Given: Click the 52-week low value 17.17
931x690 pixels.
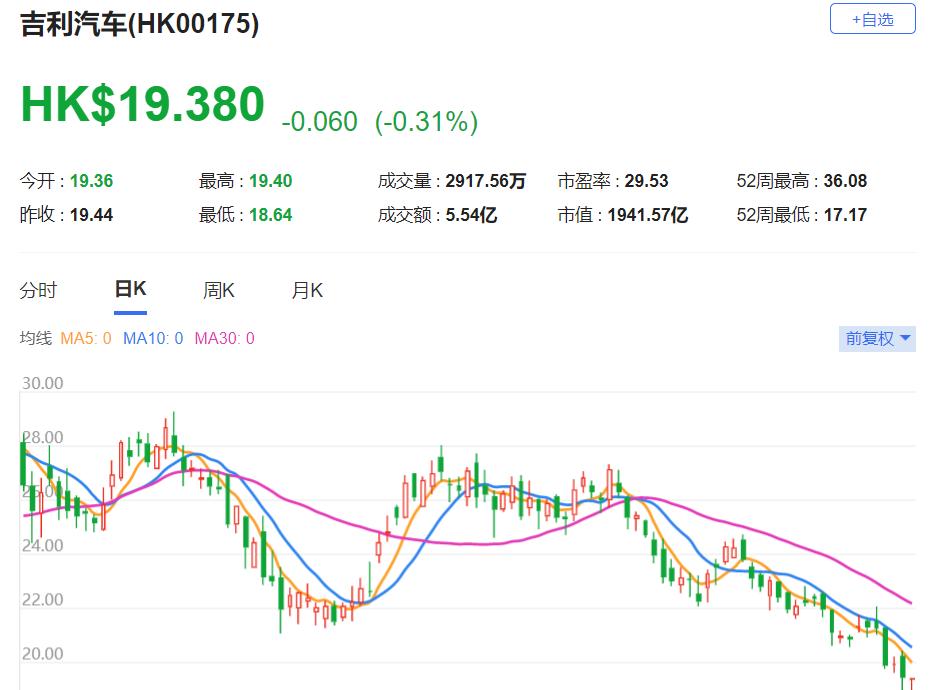Looking at the screenshot, I should point(846,214).
